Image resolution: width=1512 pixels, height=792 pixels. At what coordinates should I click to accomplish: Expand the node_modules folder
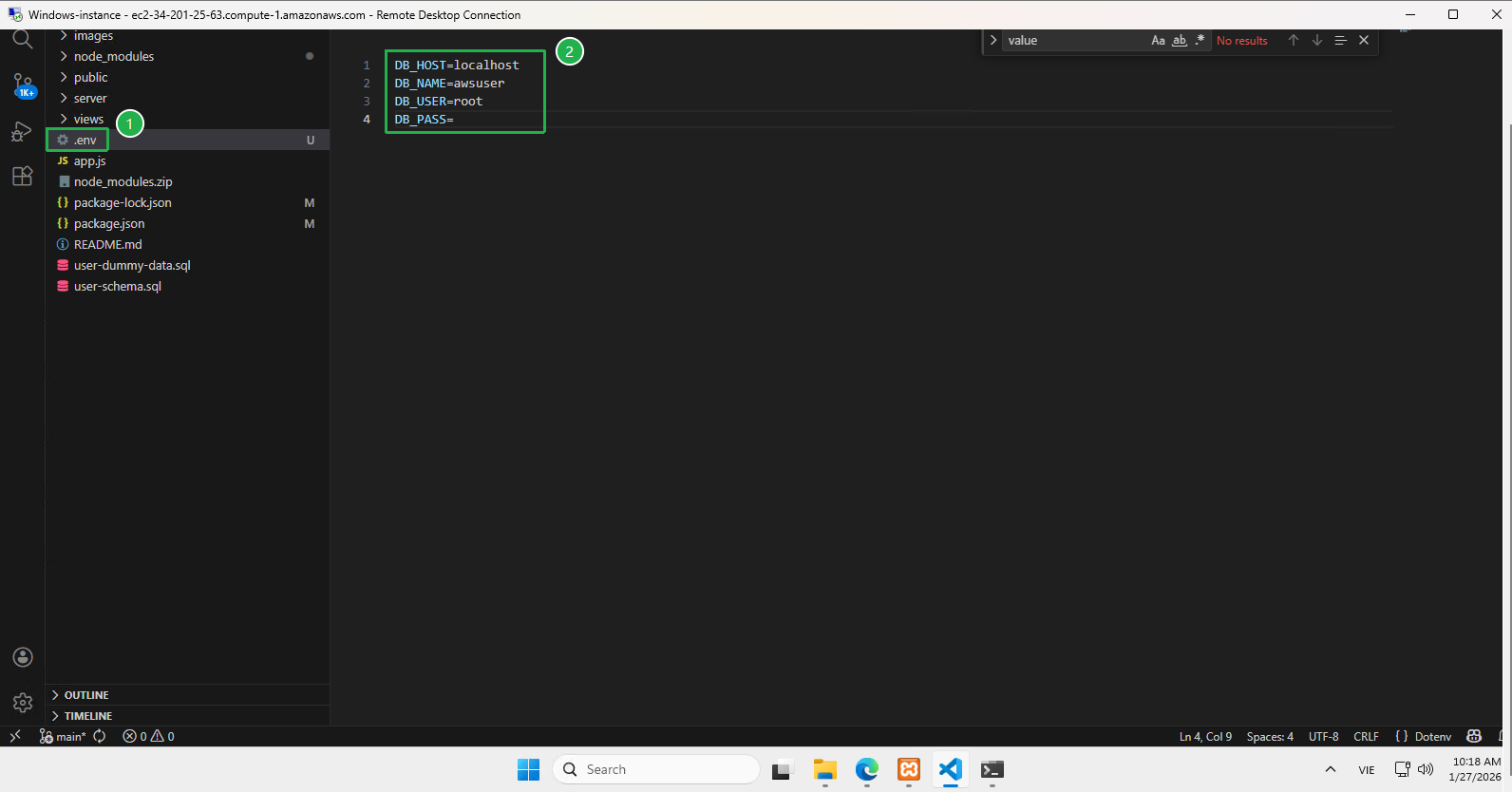pyautogui.click(x=187, y=56)
